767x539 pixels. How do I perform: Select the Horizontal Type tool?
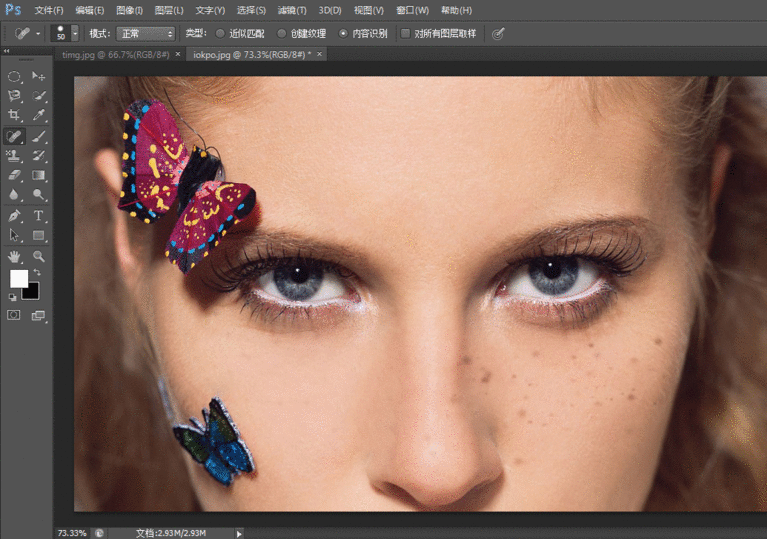(39, 215)
